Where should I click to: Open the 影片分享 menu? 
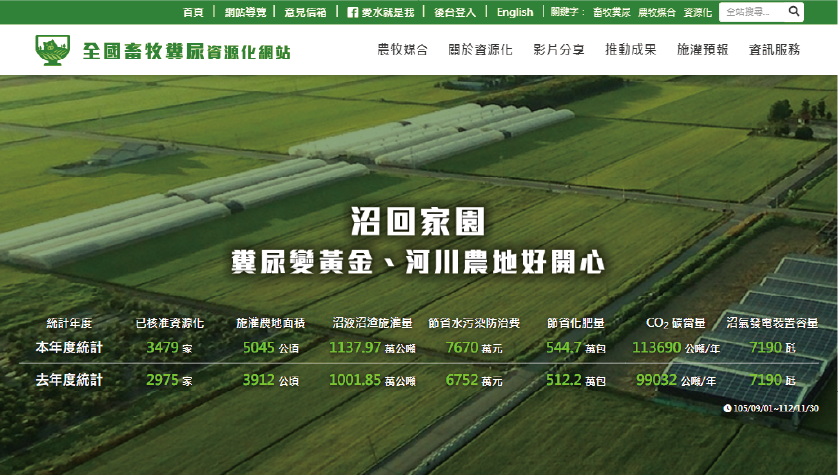pos(558,50)
